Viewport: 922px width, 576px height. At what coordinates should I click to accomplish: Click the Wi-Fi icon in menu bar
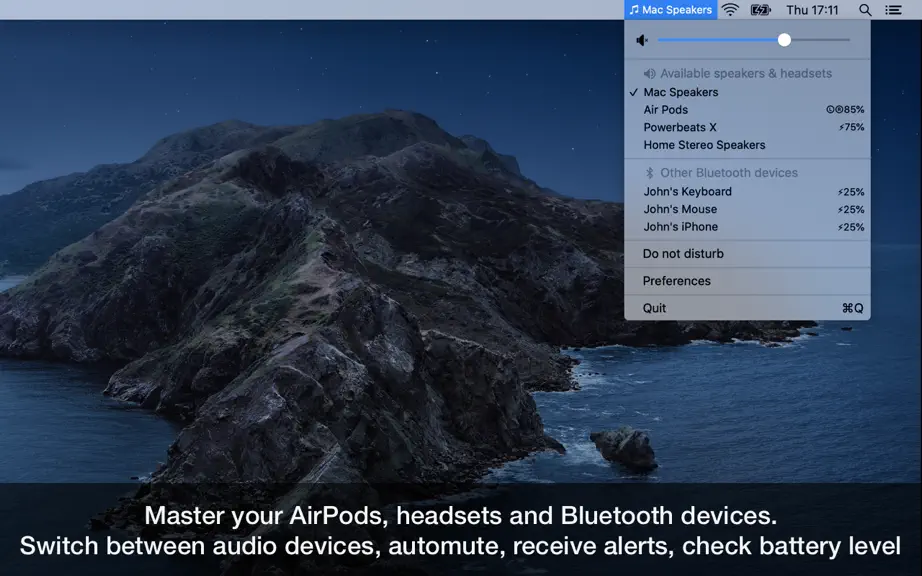click(730, 9)
